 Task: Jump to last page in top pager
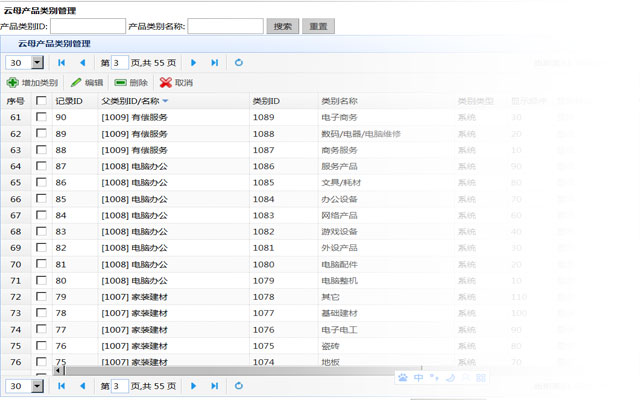tap(214, 63)
